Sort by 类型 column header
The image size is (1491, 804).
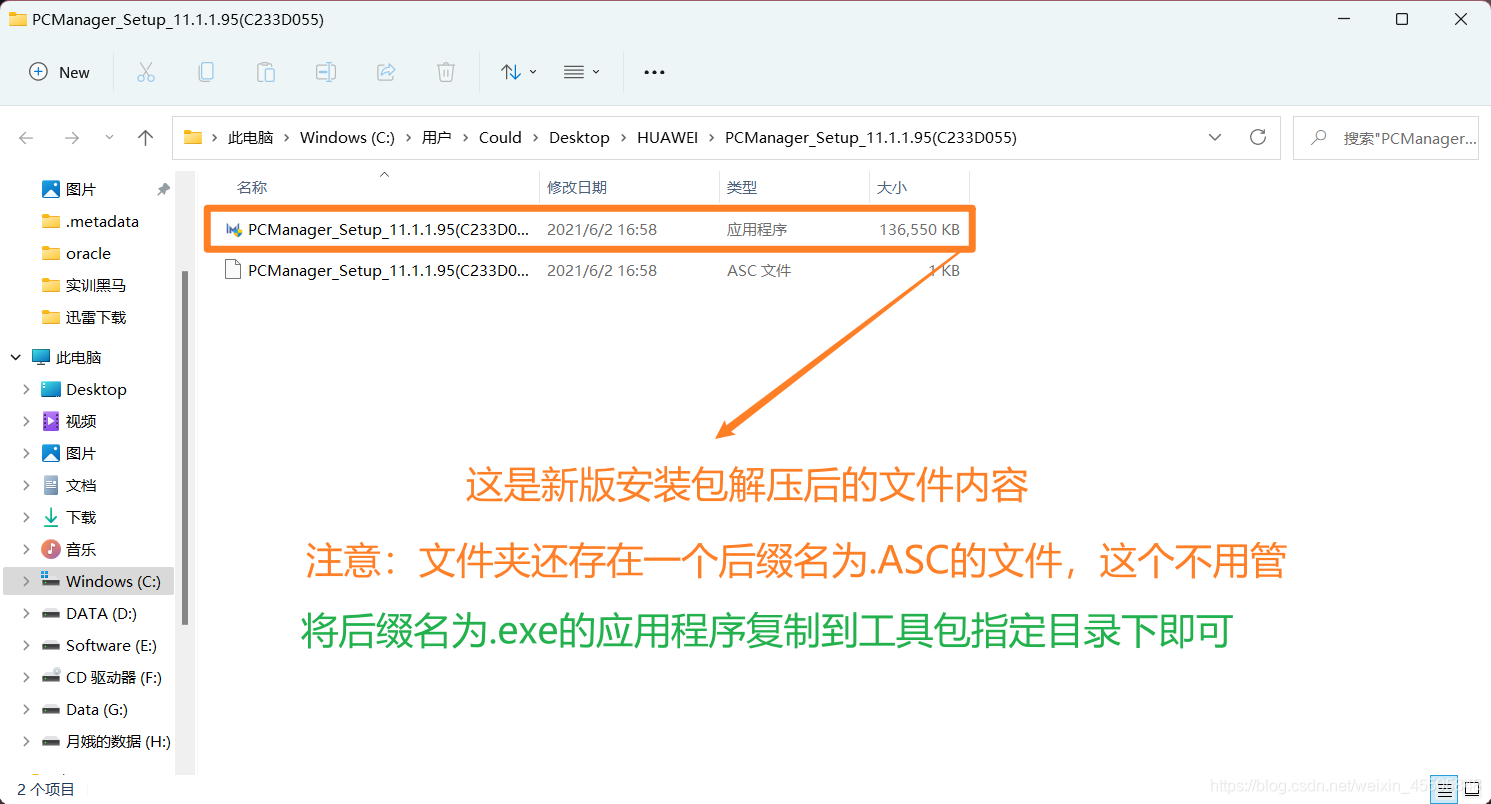(x=742, y=187)
